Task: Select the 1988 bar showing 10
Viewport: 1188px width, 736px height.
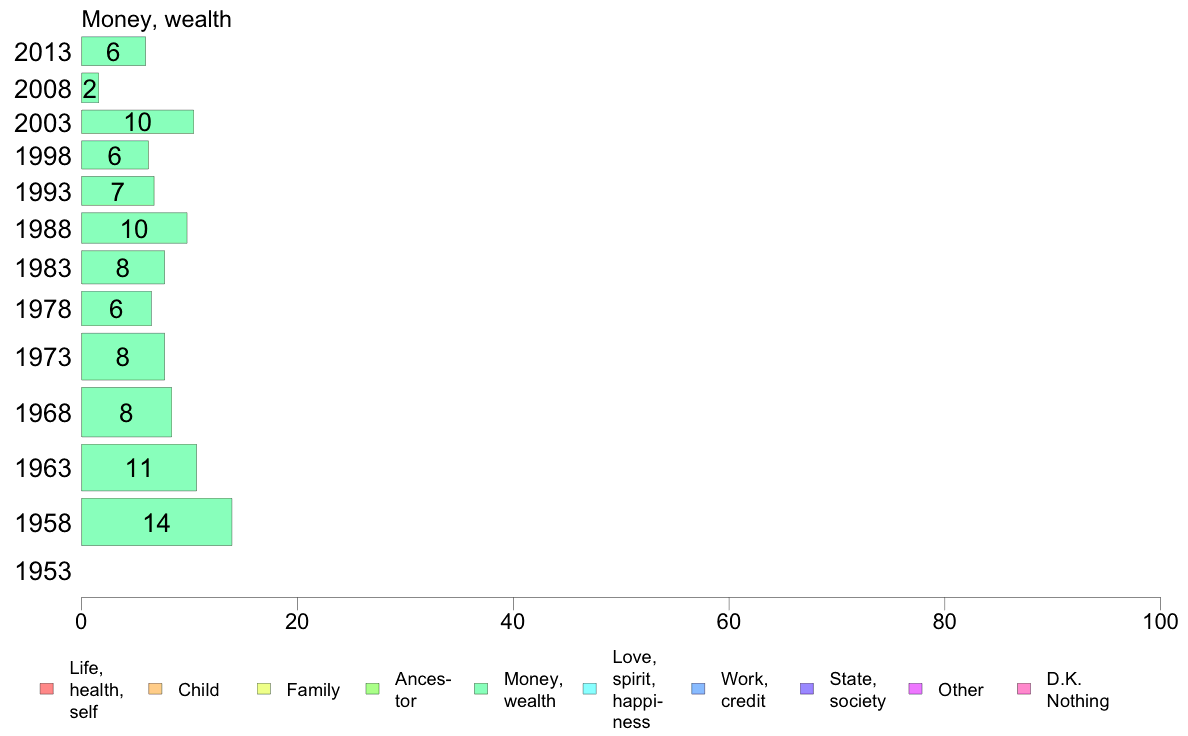Action: click(x=134, y=228)
